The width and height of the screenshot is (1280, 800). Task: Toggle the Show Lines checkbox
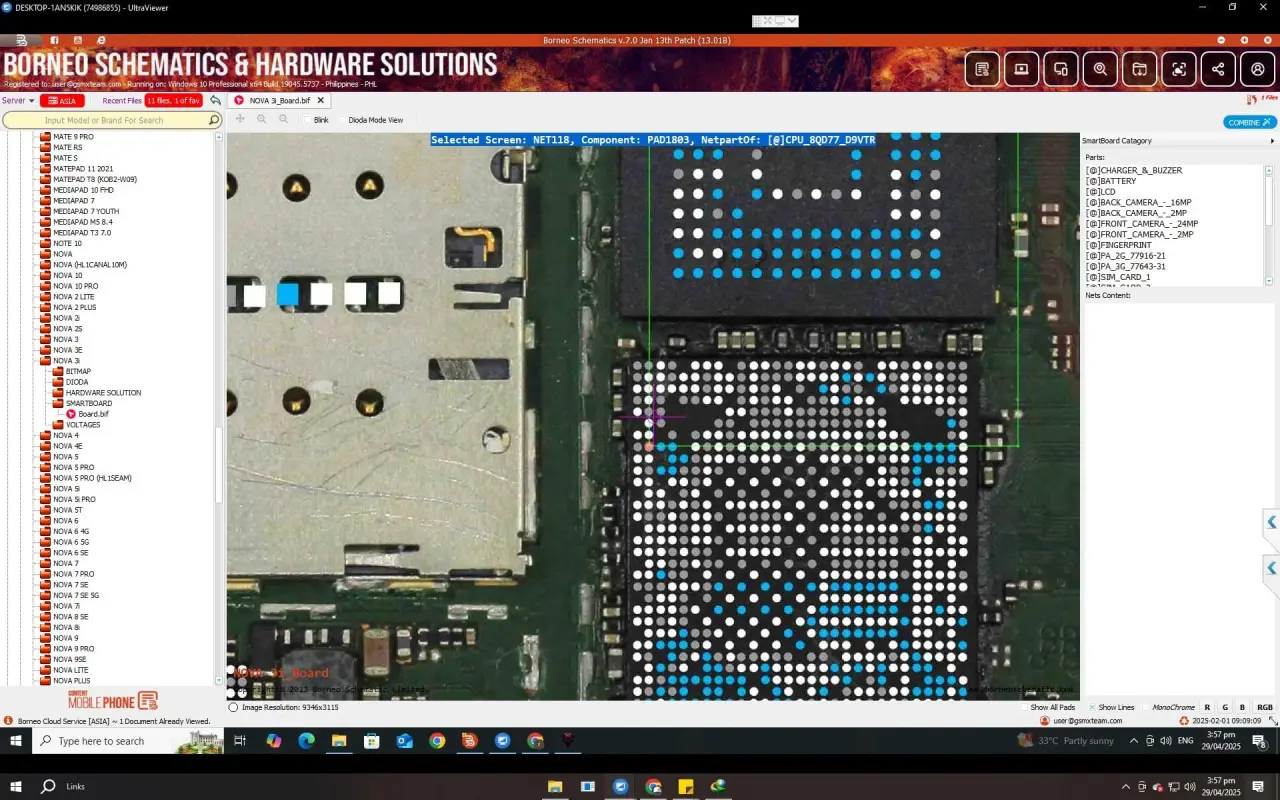1092,707
